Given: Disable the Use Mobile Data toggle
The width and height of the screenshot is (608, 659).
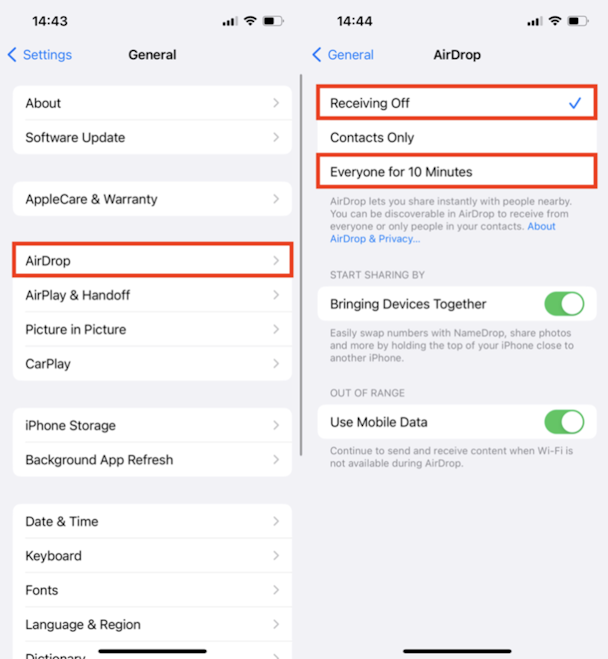Looking at the screenshot, I should click(564, 422).
